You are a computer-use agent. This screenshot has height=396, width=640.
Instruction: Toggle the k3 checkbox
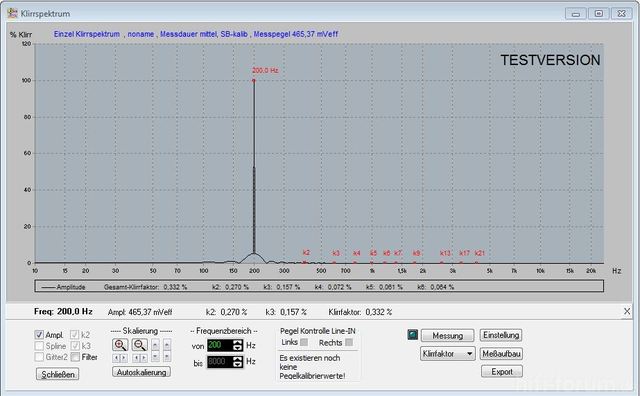click(x=74, y=346)
